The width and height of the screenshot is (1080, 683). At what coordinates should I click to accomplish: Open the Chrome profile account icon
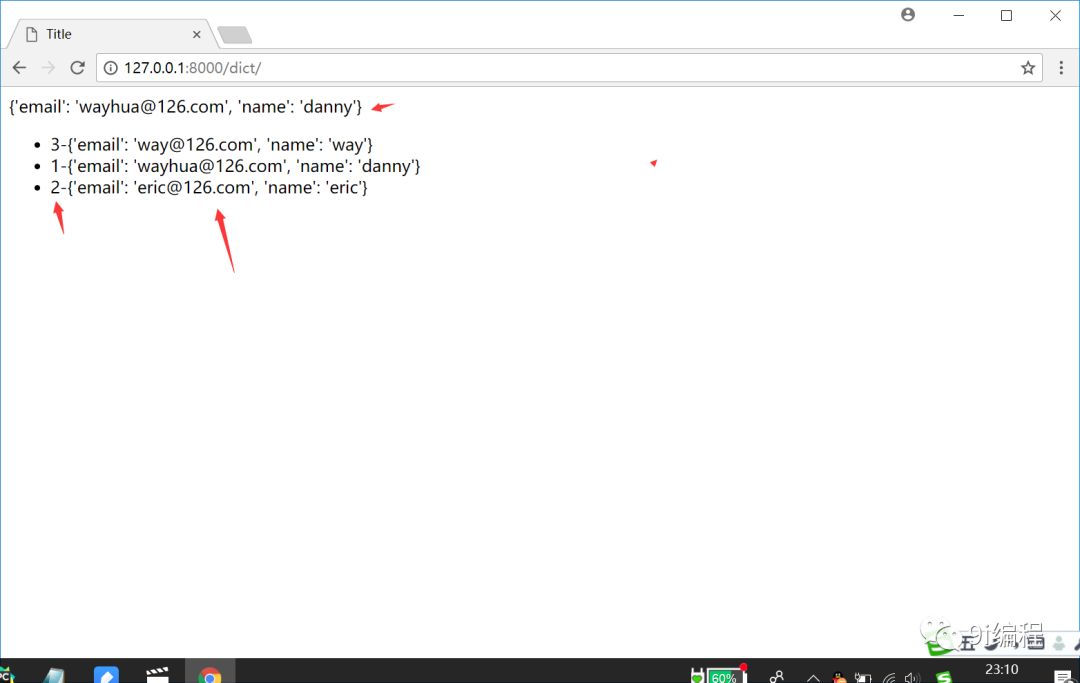pos(908,14)
